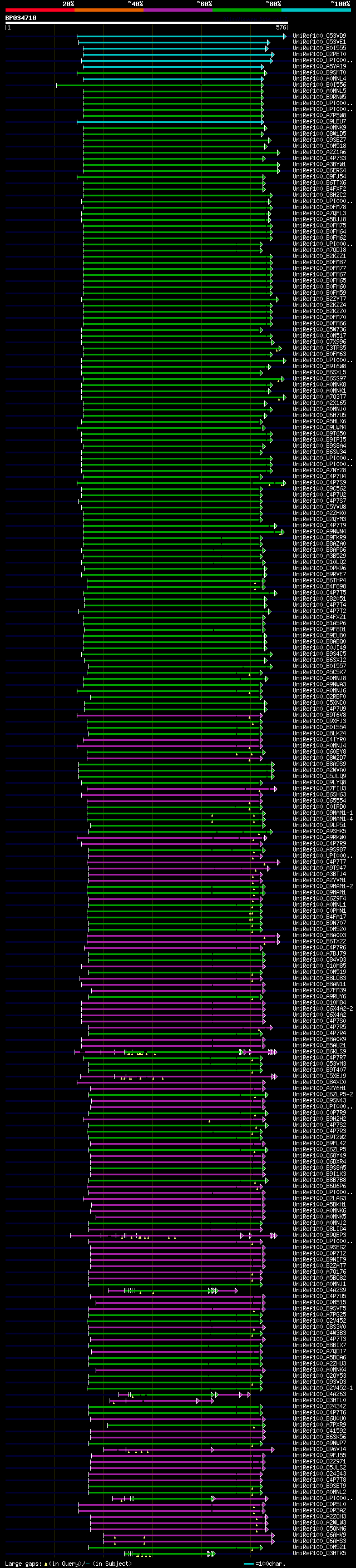356x1568 pixels.
Task: Click the purple ~60% identity legend segment
Action: (177, 10)
